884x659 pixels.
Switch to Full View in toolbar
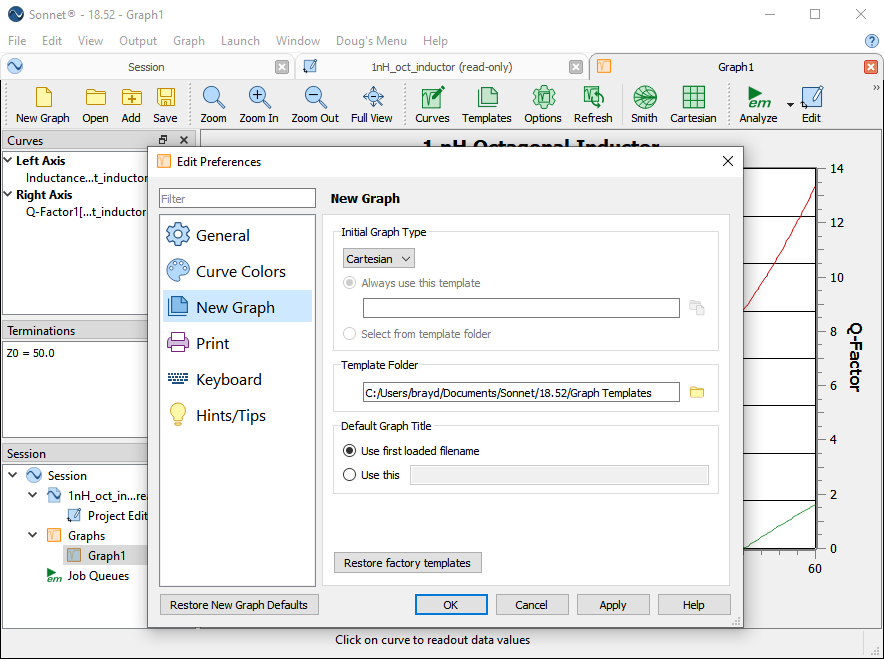click(x=372, y=105)
